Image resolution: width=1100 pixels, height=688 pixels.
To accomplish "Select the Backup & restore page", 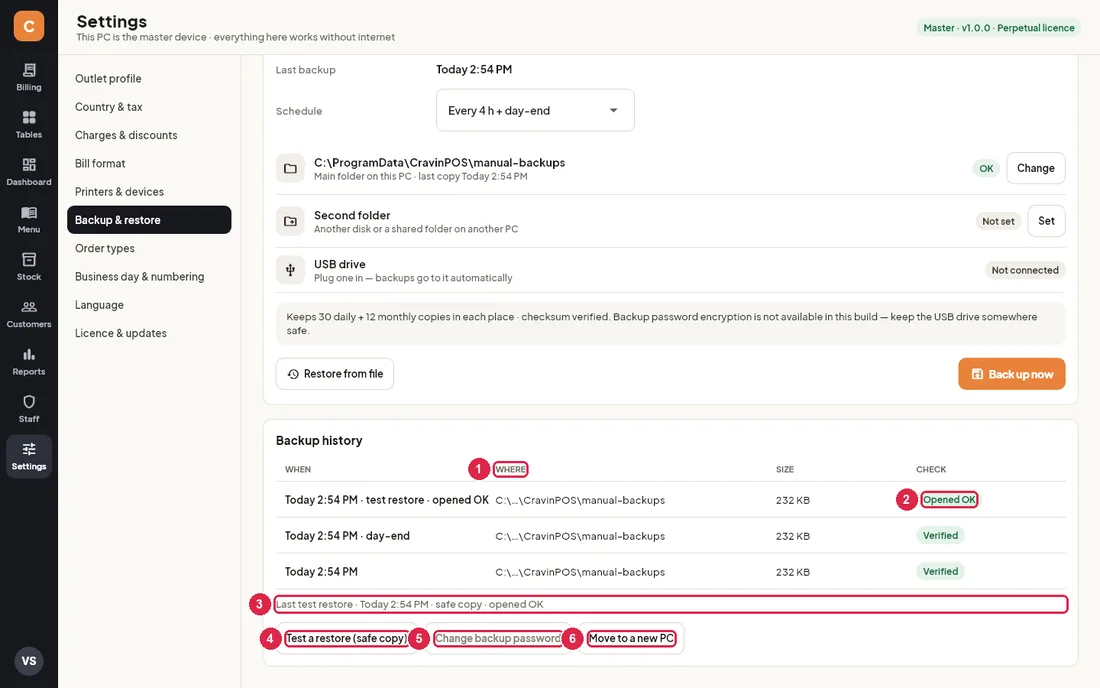I will coord(149,220).
